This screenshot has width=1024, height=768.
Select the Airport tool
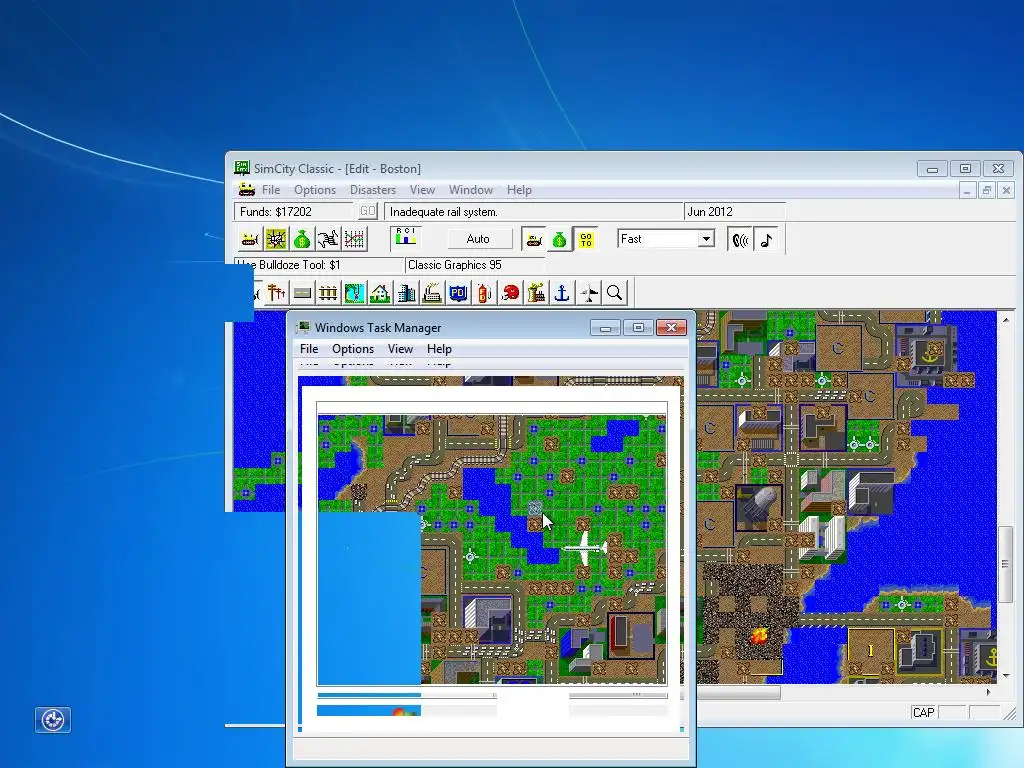(x=588, y=293)
